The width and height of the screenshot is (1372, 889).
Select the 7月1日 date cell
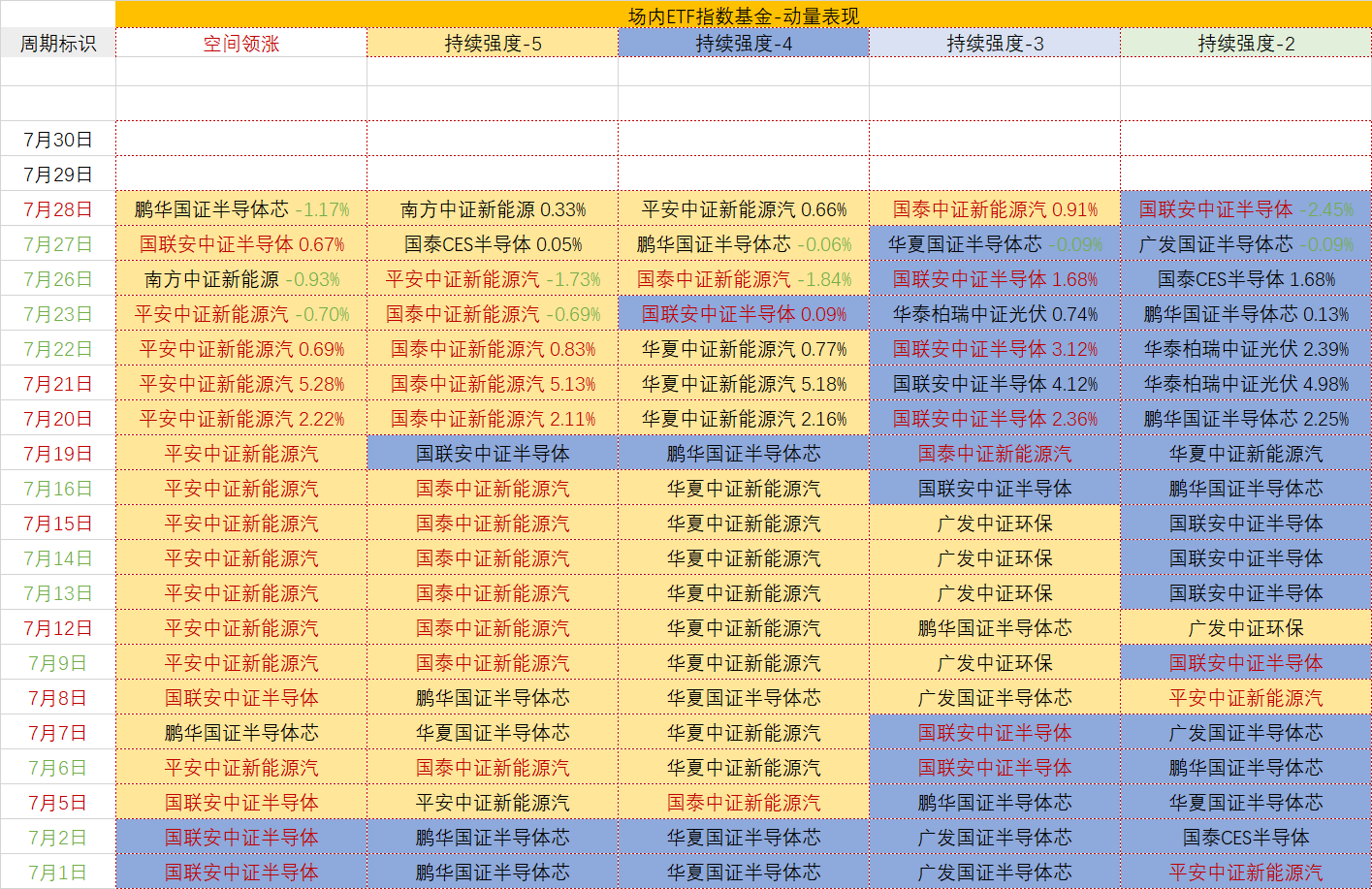pyautogui.click(x=58, y=873)
